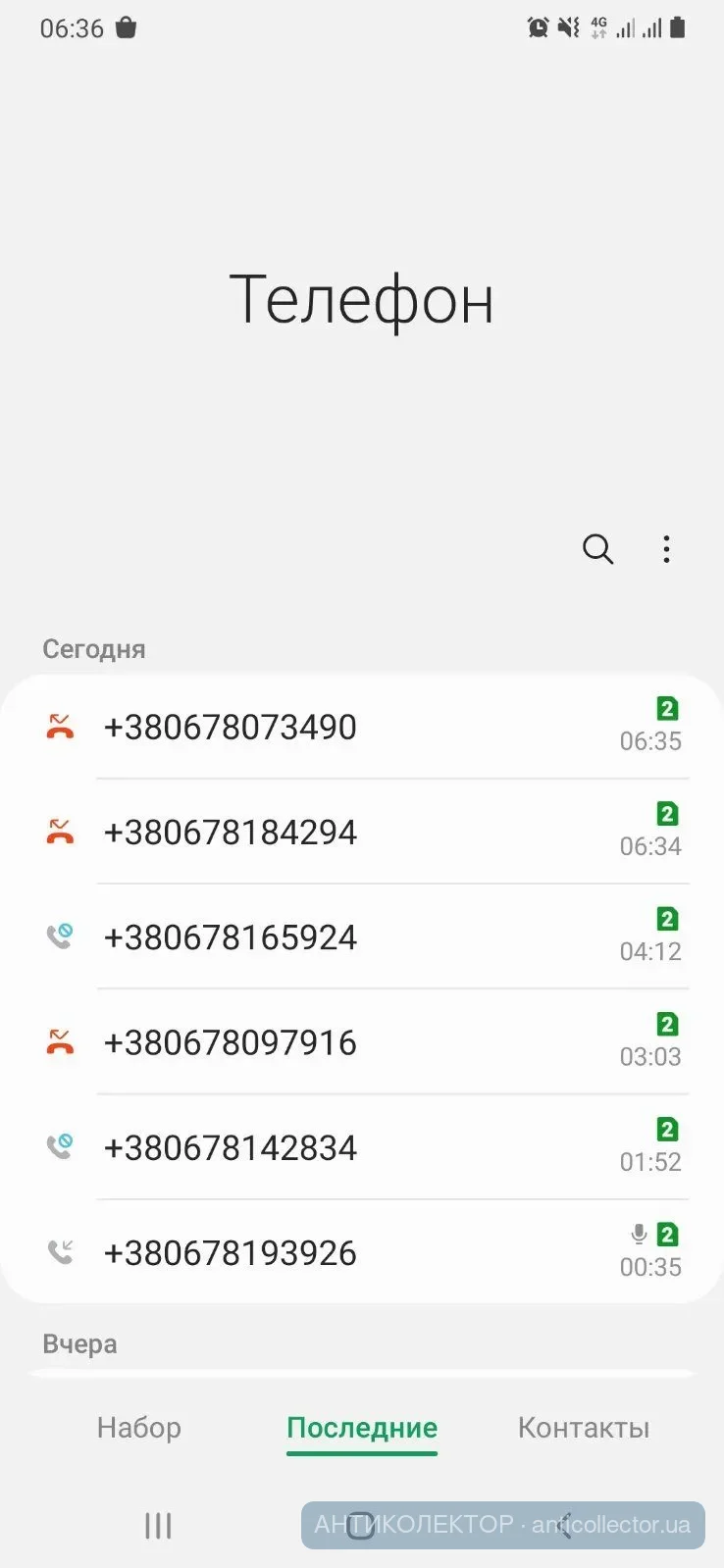Tap incoming call icon for +380678193926

(61, 1251)
